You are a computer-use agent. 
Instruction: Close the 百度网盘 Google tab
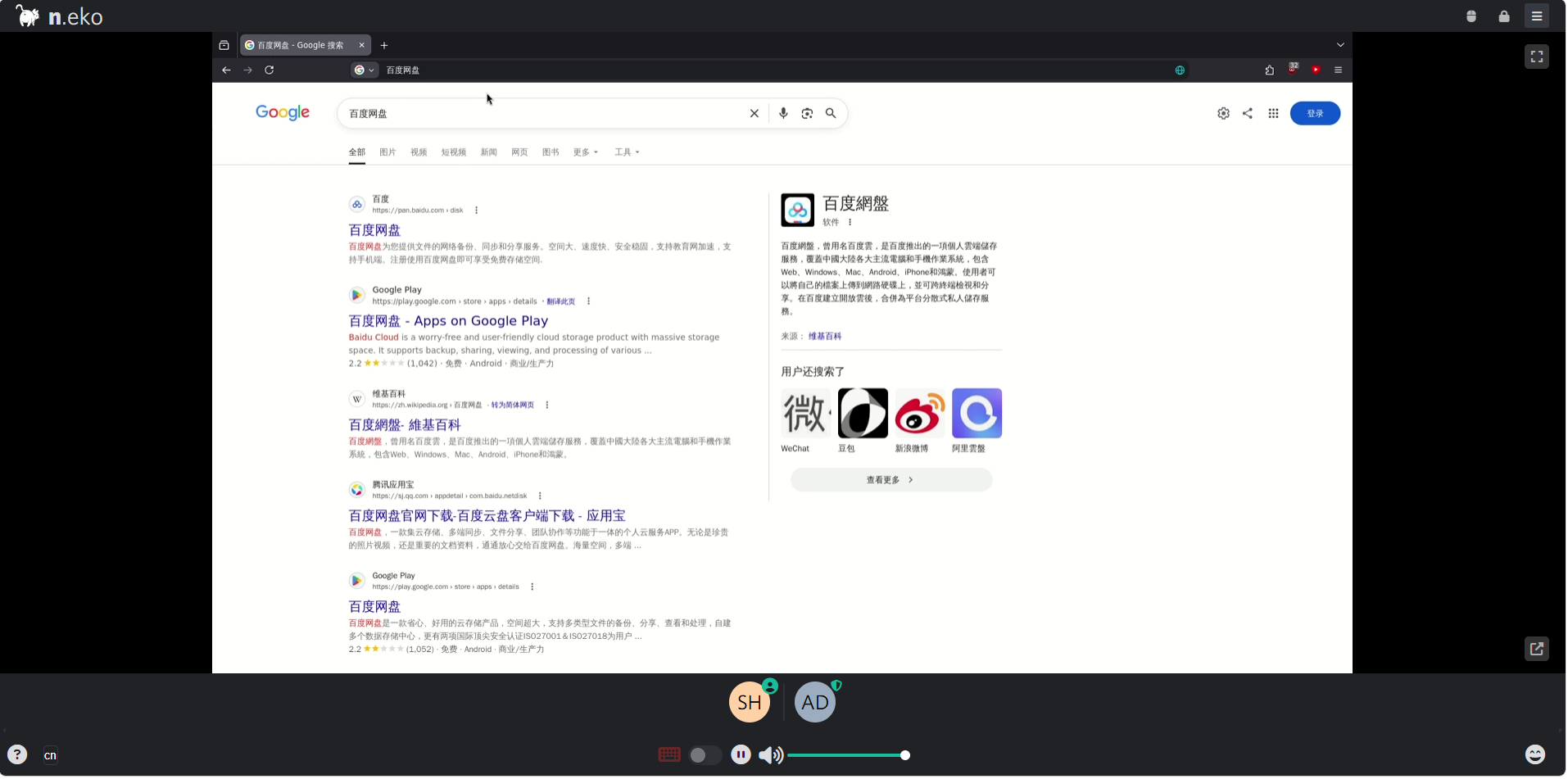click(x=361, y=45)
